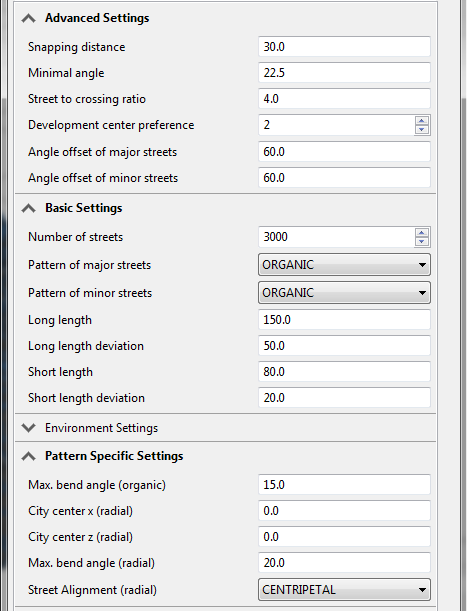Image resolution: width=467 pixels, height=611 pixels.
Task: Edit the City center z (radial) field
Action: 344,537
